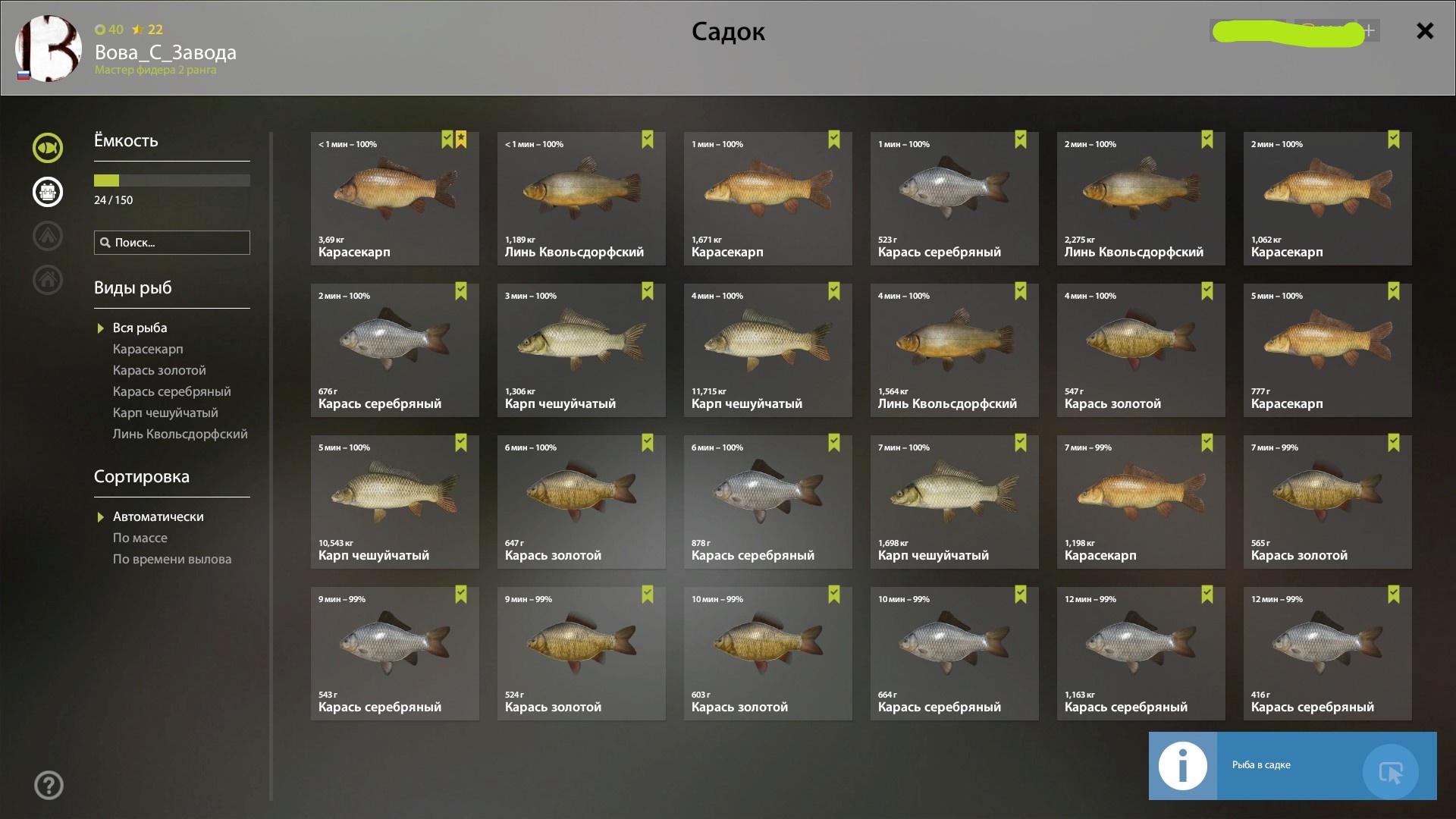Choose Автоматически sorting mode

coord(158,516)
